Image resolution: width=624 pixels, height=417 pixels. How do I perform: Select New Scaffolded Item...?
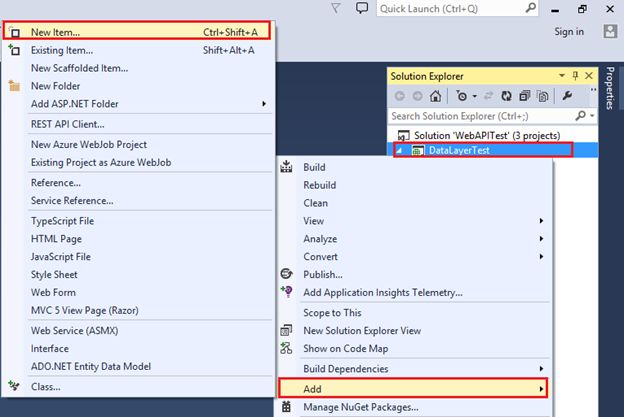(x=137, y=68)
